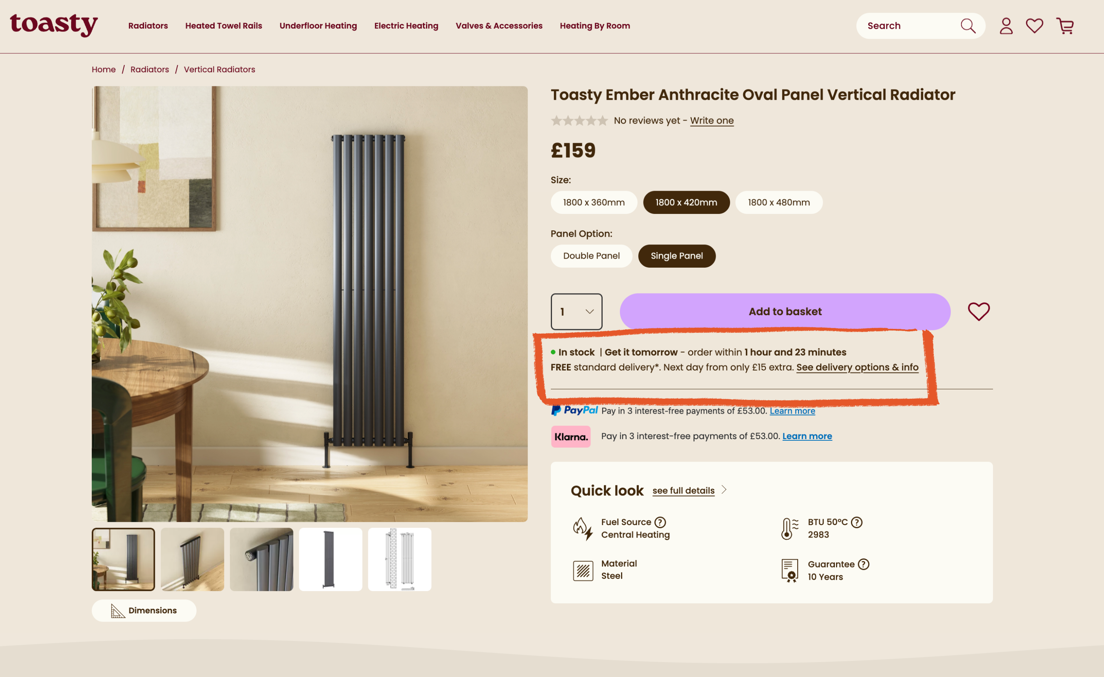Click the Search input field
The width and height of the screenshot is (1104, 677).
(x=906, y=26)
